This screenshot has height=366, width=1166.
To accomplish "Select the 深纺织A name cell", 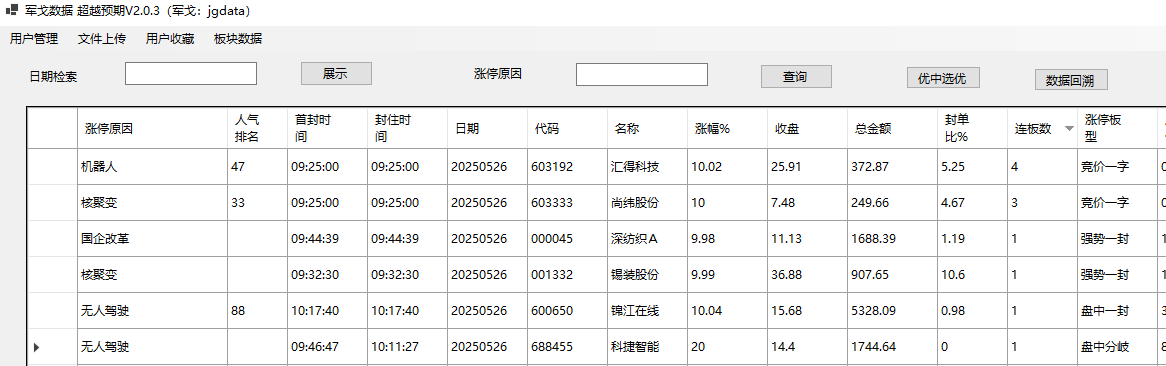I will (x=647, y=239).
